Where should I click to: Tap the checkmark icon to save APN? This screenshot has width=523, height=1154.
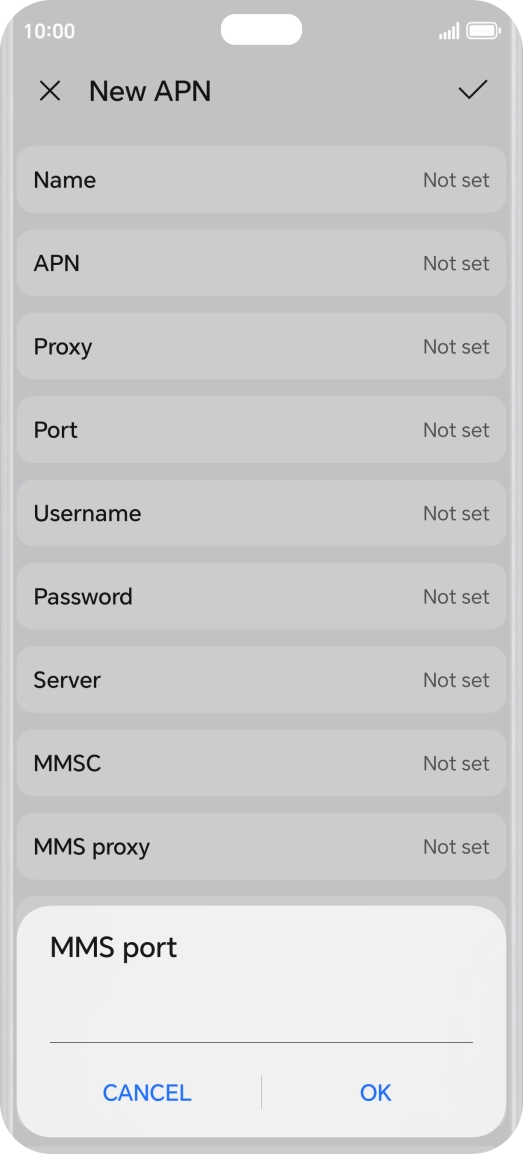click(x=472, y=91)
